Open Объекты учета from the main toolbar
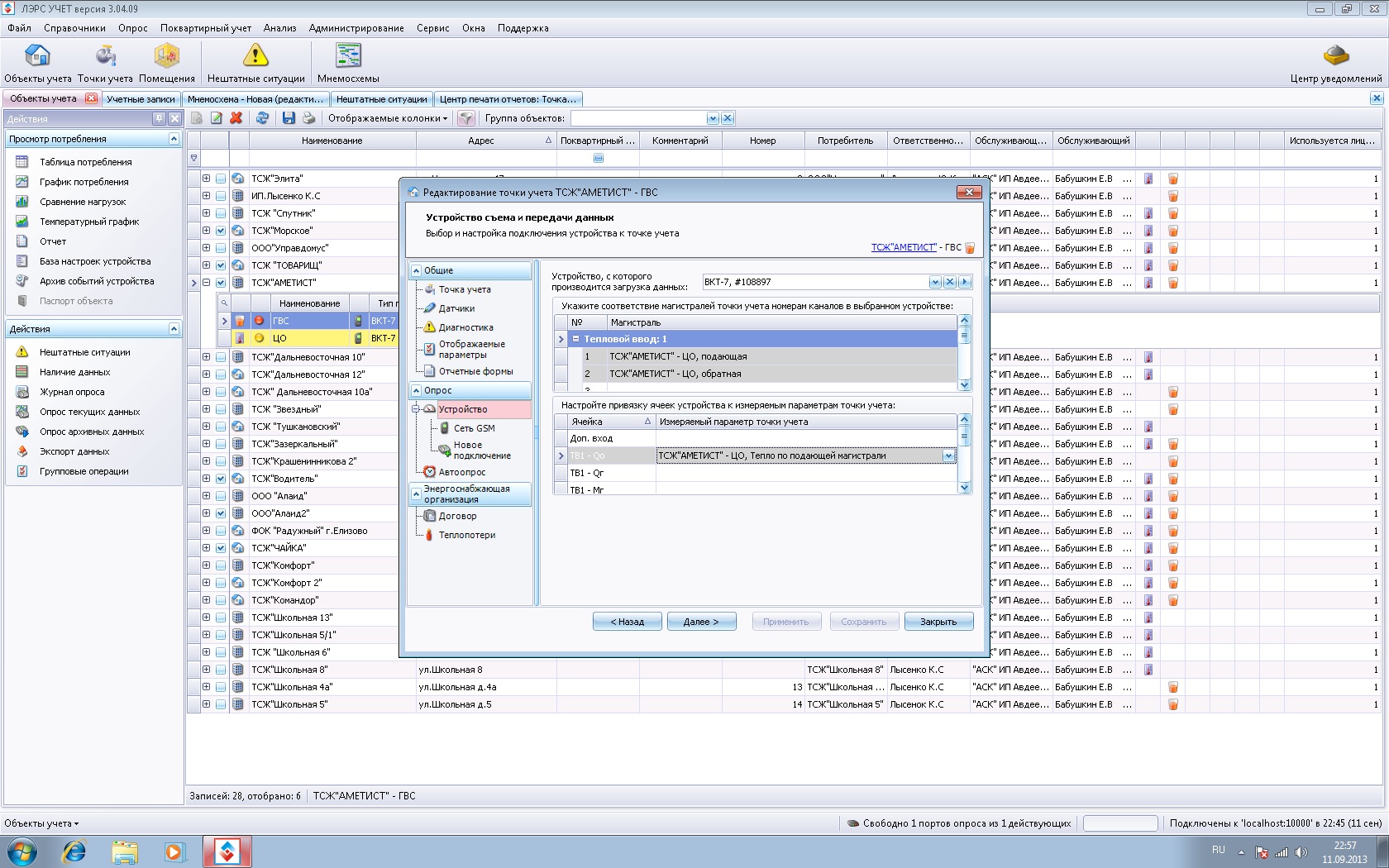Screen dimensions: 1389x868 pyautogui.click(x=37, y=64)
